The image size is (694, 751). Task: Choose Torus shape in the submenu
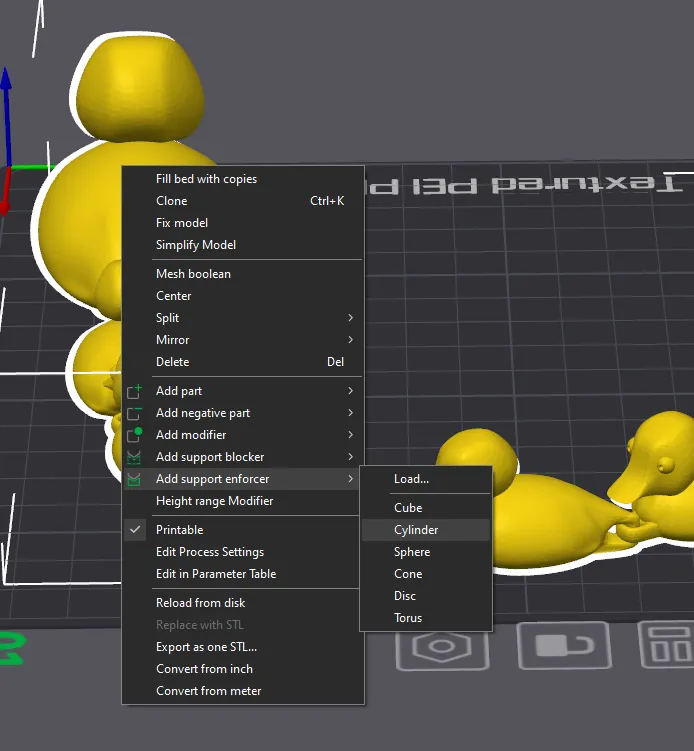[408, 618]
